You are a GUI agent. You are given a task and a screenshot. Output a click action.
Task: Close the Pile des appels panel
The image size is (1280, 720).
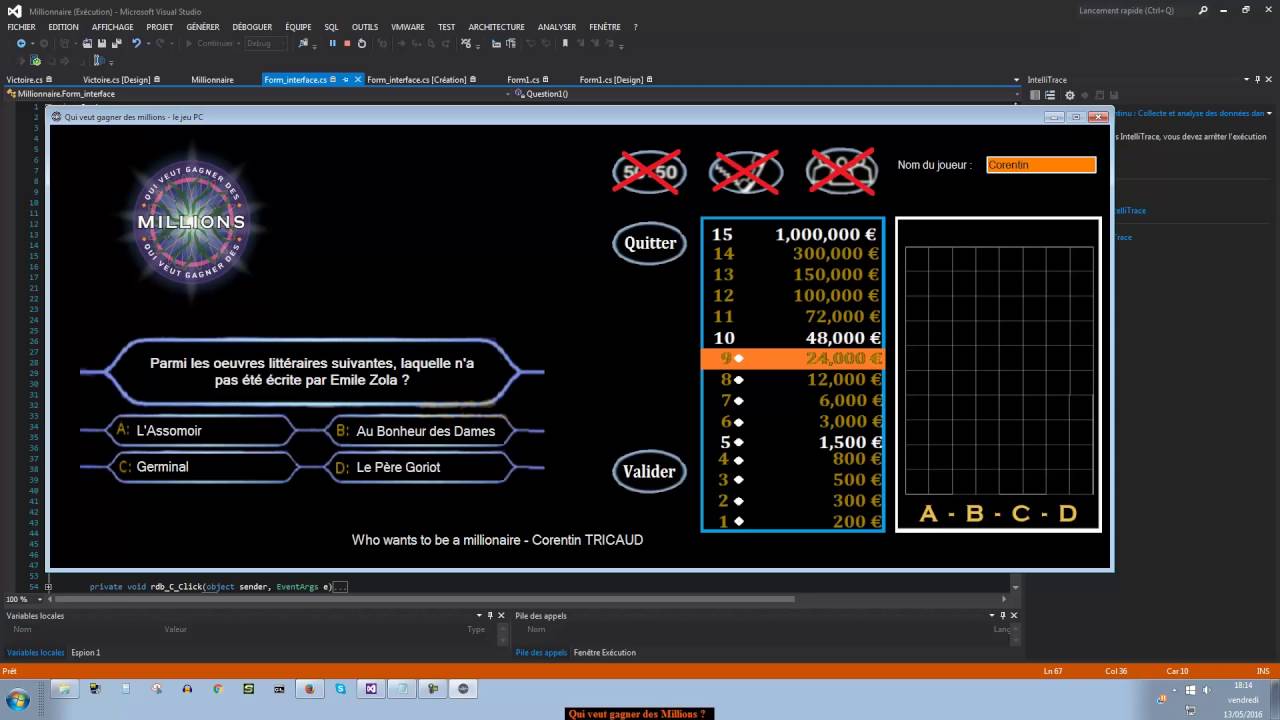tap(1014, 616)
